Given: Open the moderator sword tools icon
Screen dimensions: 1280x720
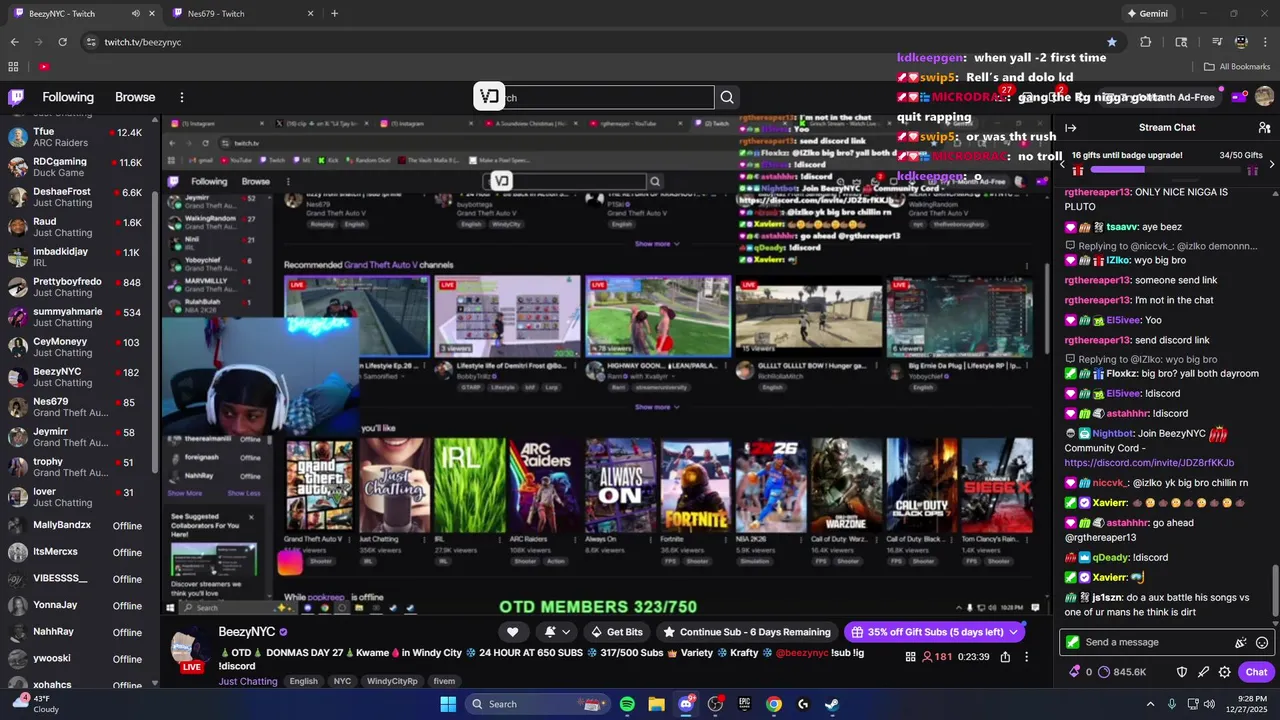Looking at the screenshot, I should point(1203,672).
